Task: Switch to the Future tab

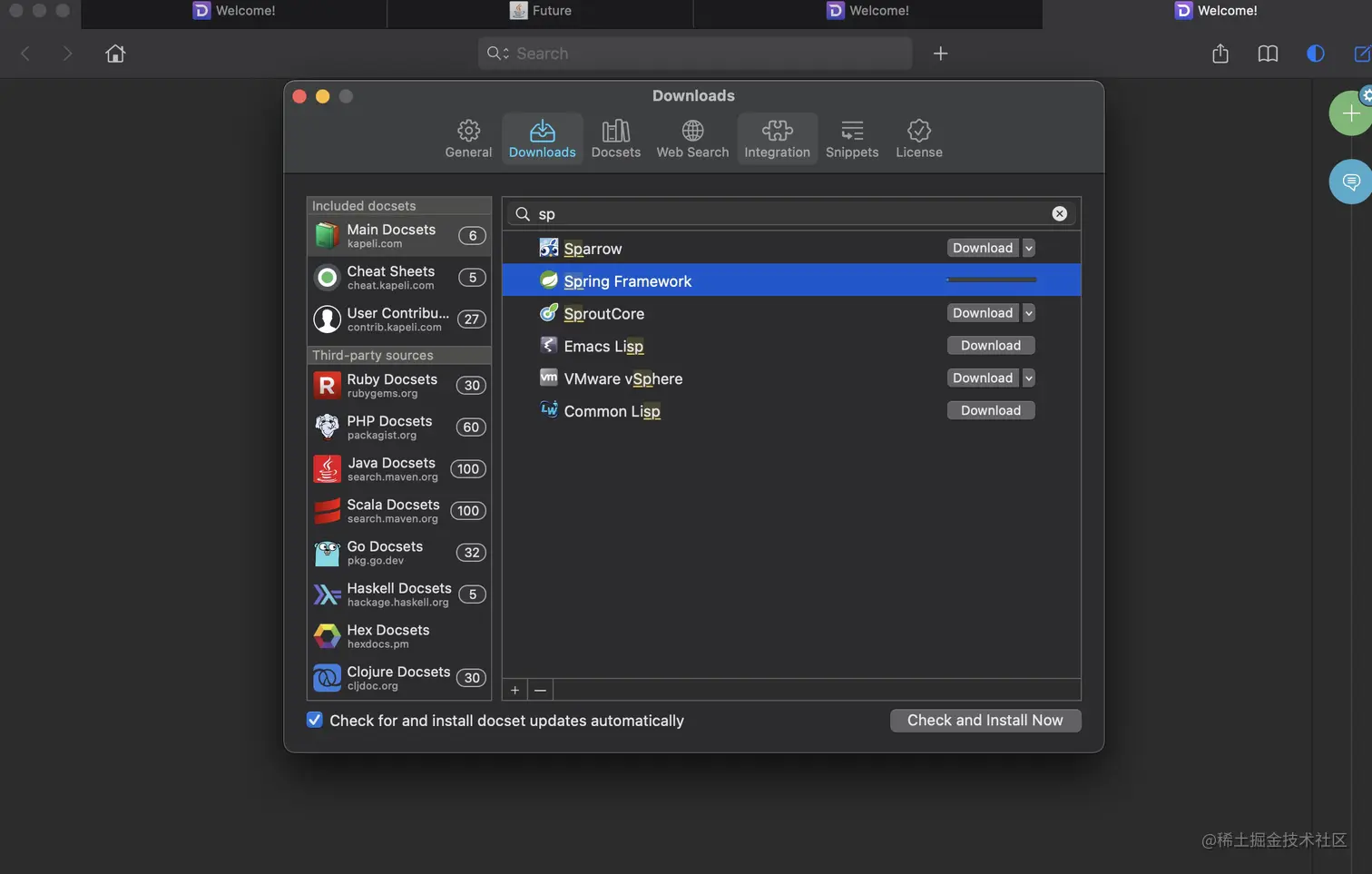Action: (541, 11)
